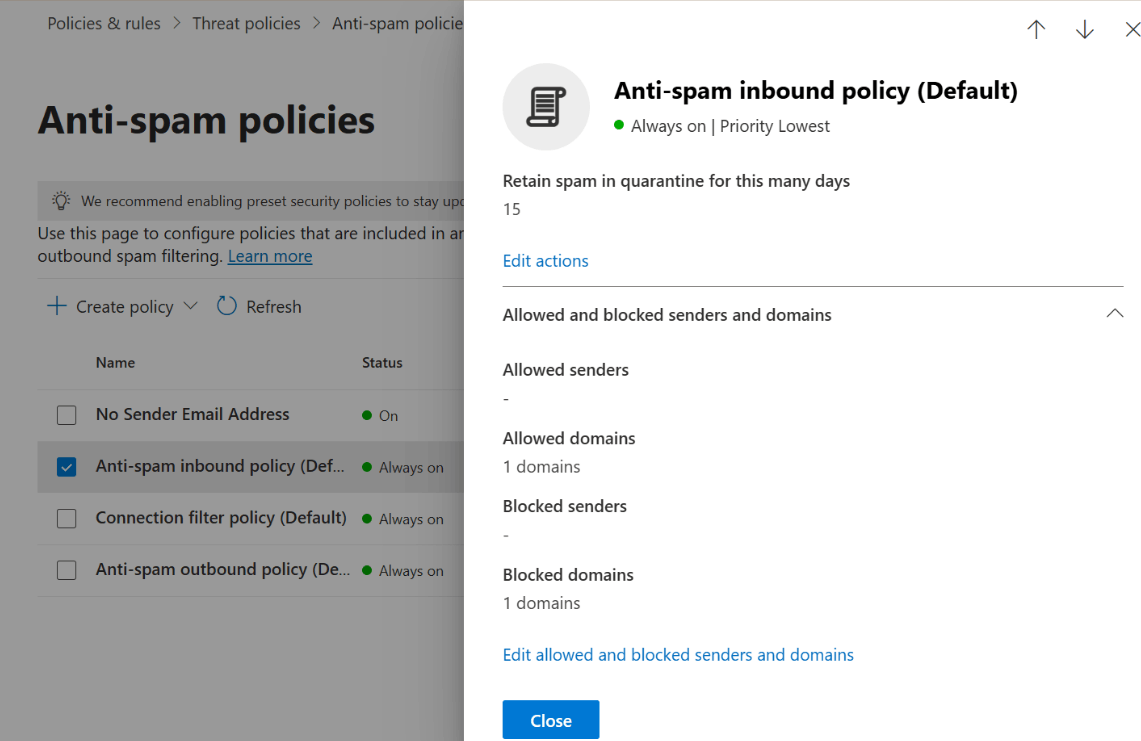Click Anti-spam inbound policy (Default) title

[x=816, y=90]
